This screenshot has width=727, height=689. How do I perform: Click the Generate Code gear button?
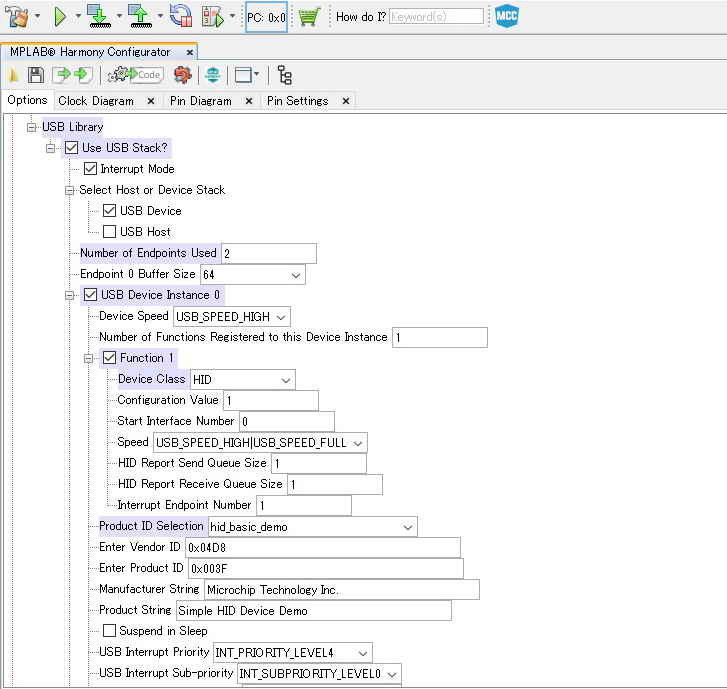[135, 75]
